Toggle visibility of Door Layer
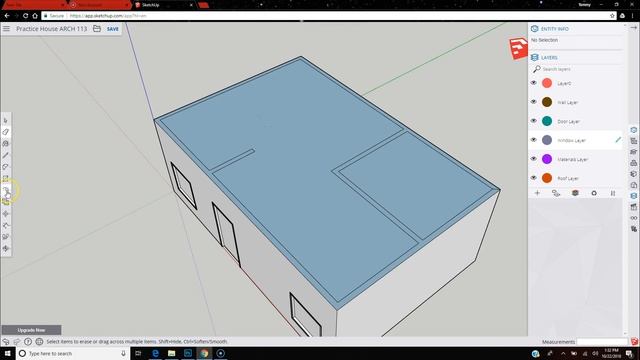The image size is (640, 360). tap(533, 121)
